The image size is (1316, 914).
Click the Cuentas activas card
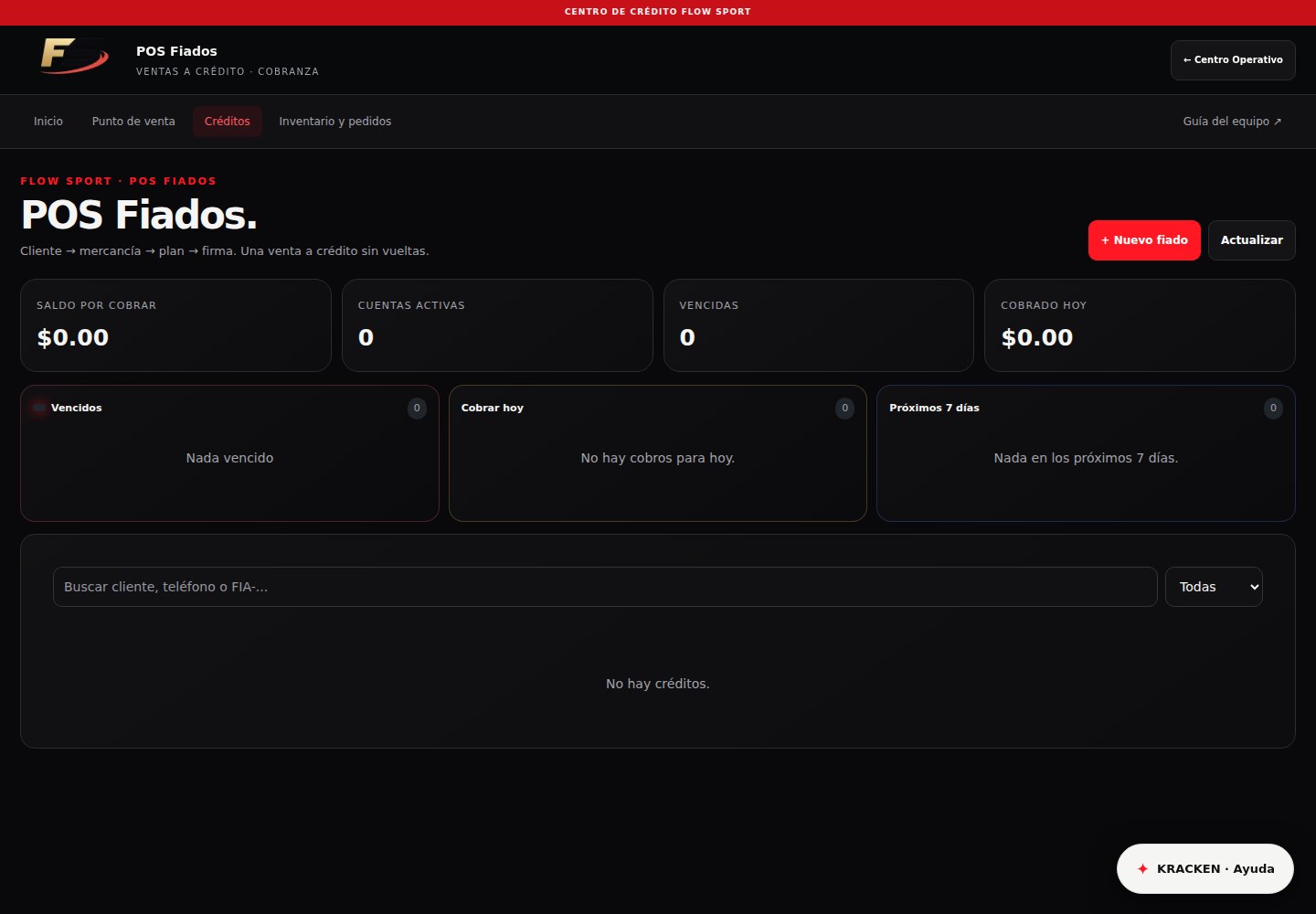tap(497, 325)
